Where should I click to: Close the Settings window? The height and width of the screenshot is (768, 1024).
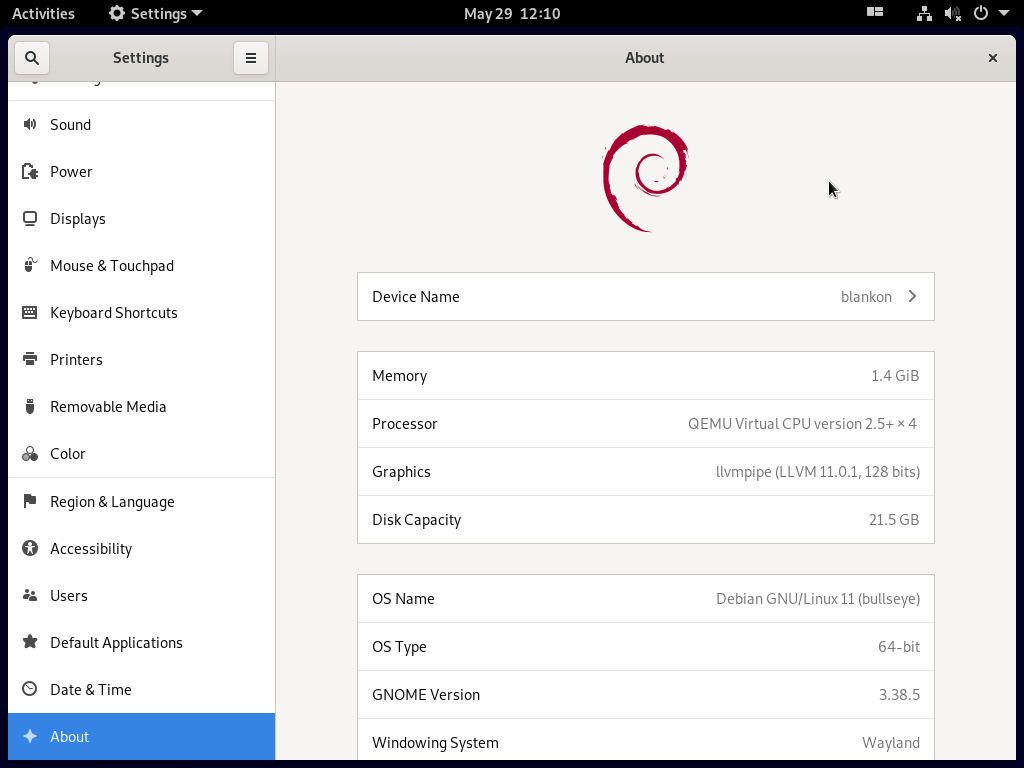coord(993,58)
